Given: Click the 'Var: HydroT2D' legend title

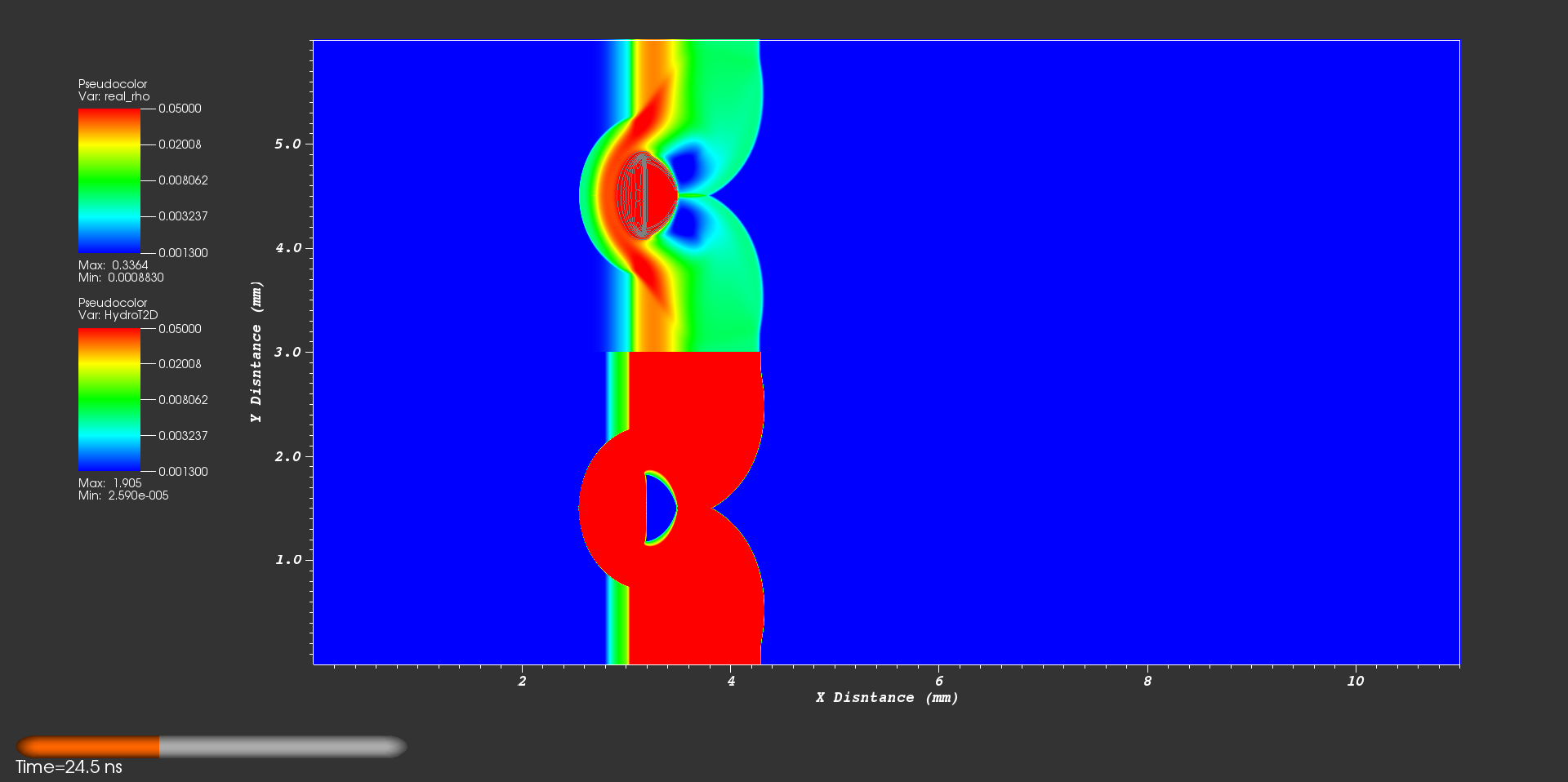Looking at the screenshot, I should tap(118, 315).
